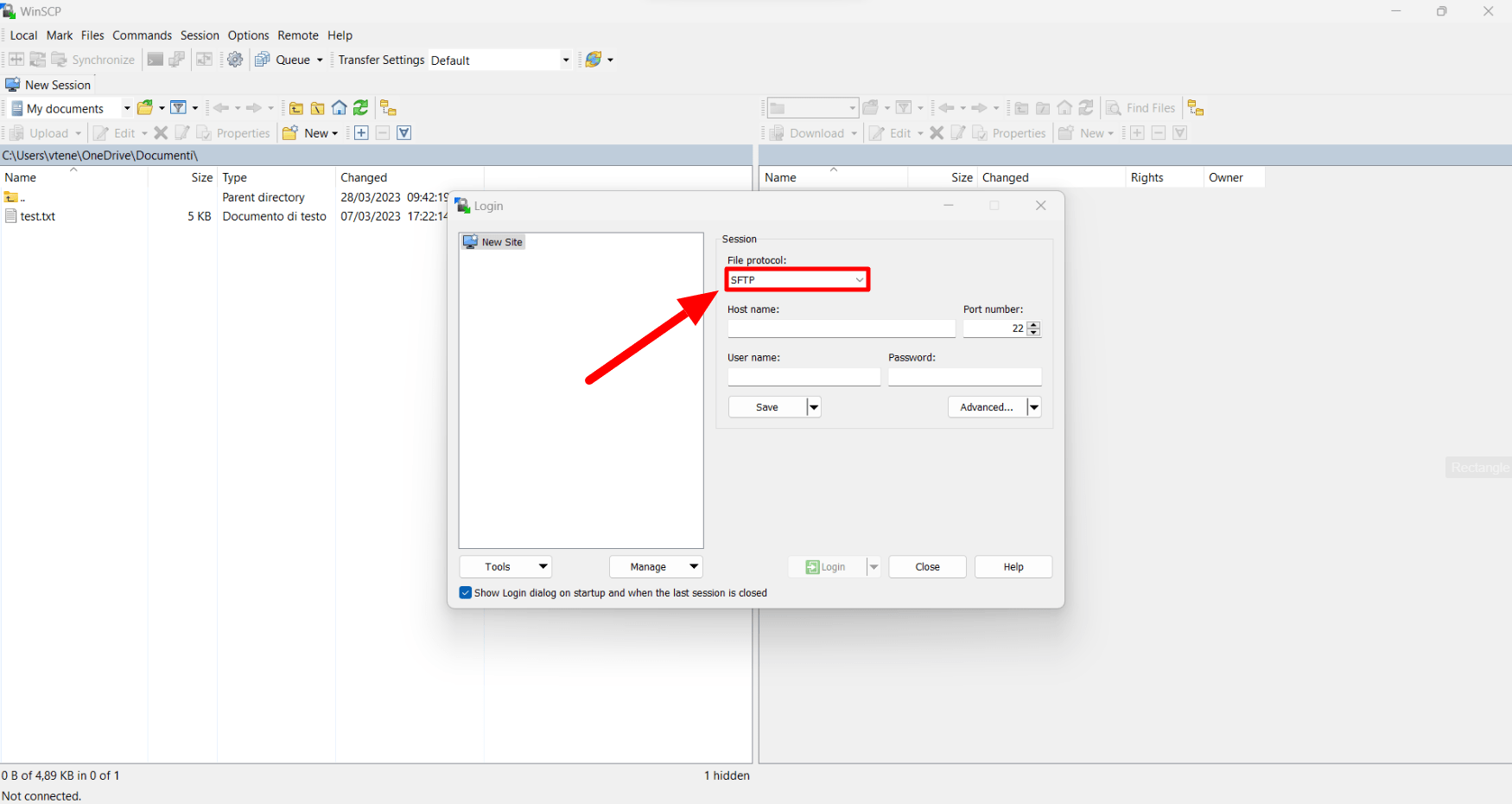Click the Login button
1512x804 pixels.
click(x=827, y=567)
